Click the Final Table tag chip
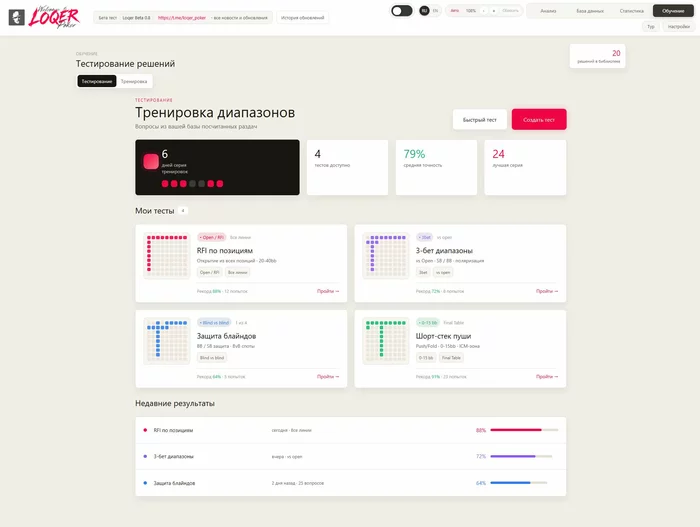700x527 pixels. [x=451, y=358]
